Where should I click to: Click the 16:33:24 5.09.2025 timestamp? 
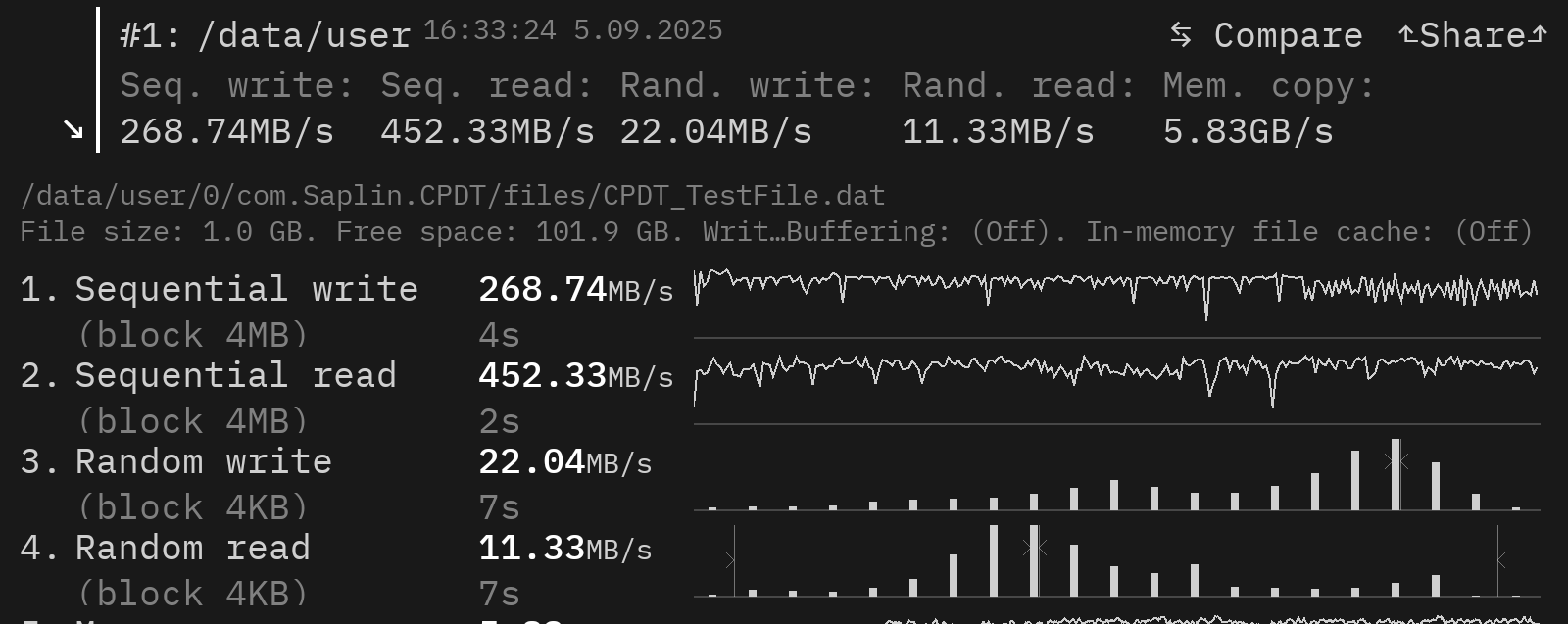(x=572, y=30)
